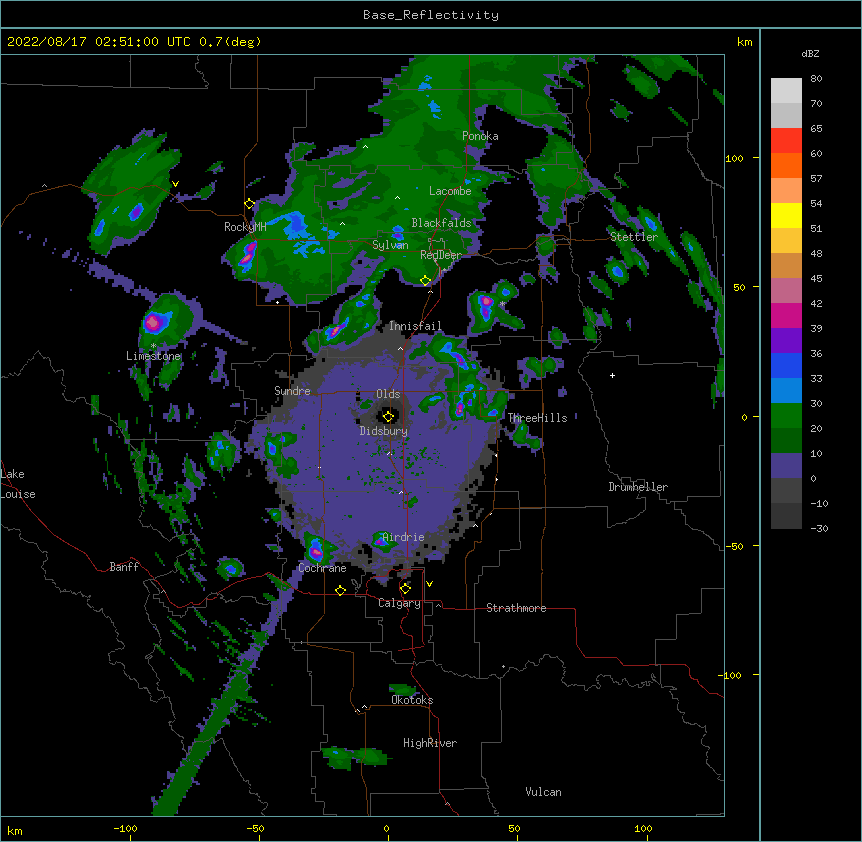The width and height of the screenshot is (862, 842).
Task: Click the RockyMH label
Action: [245, 227]
